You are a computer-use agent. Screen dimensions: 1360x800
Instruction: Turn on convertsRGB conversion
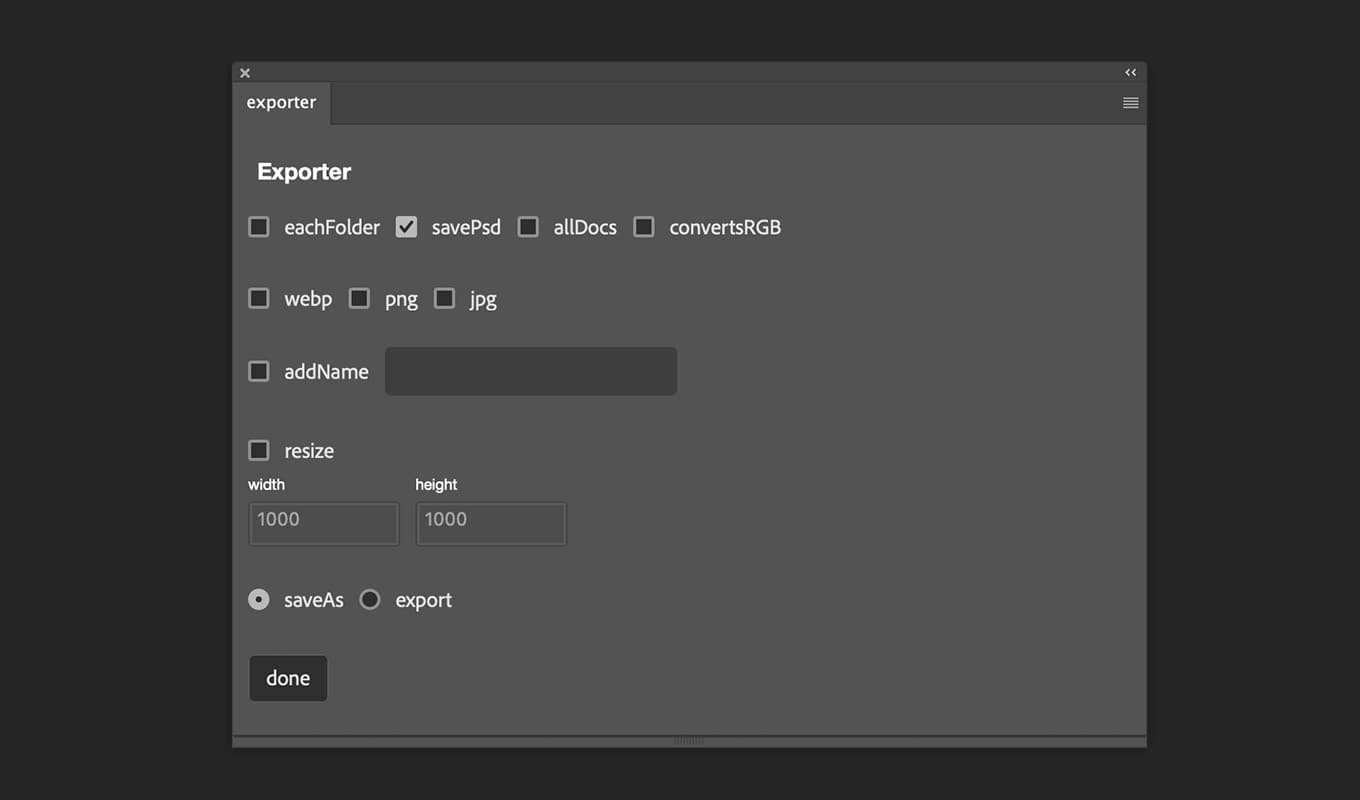click(x=644, y=227)
